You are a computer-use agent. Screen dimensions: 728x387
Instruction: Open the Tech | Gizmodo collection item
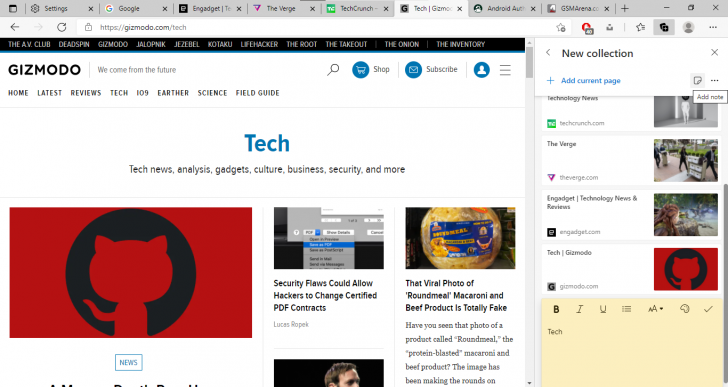pos(631,269)
